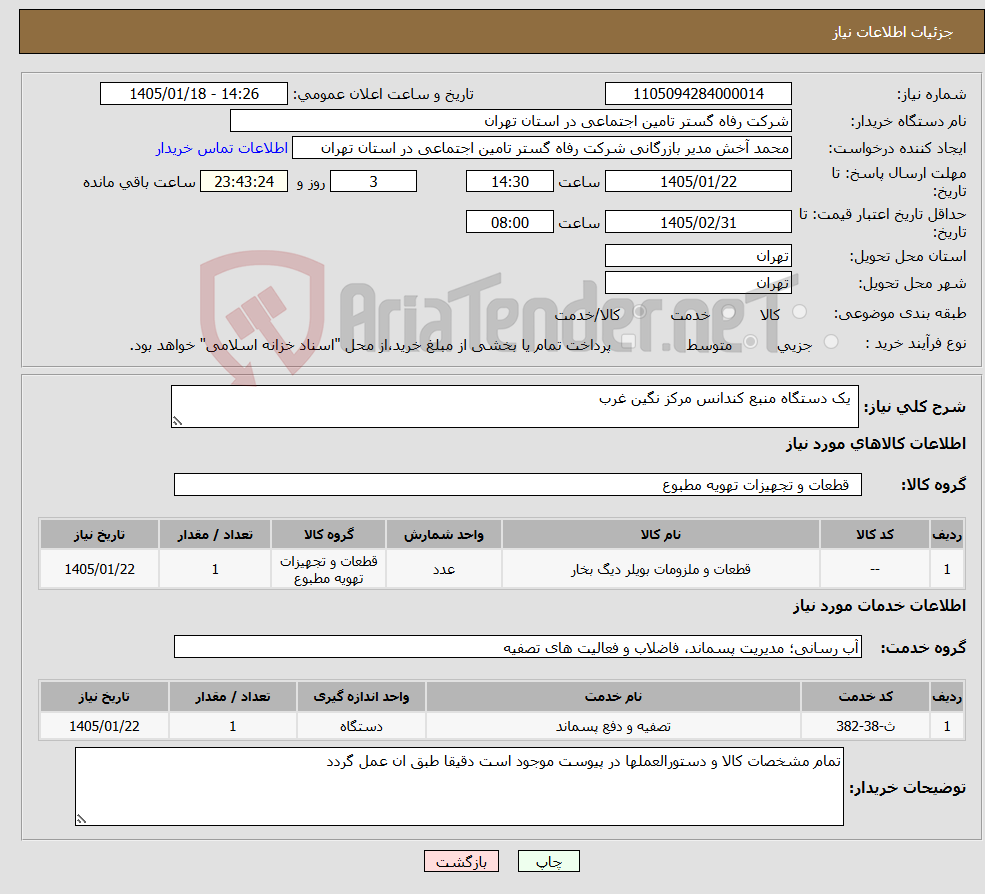This screenshot has height=894, width=985.
Task: Click price validity date 1405/02/31 field
Action: click(698, 222)
